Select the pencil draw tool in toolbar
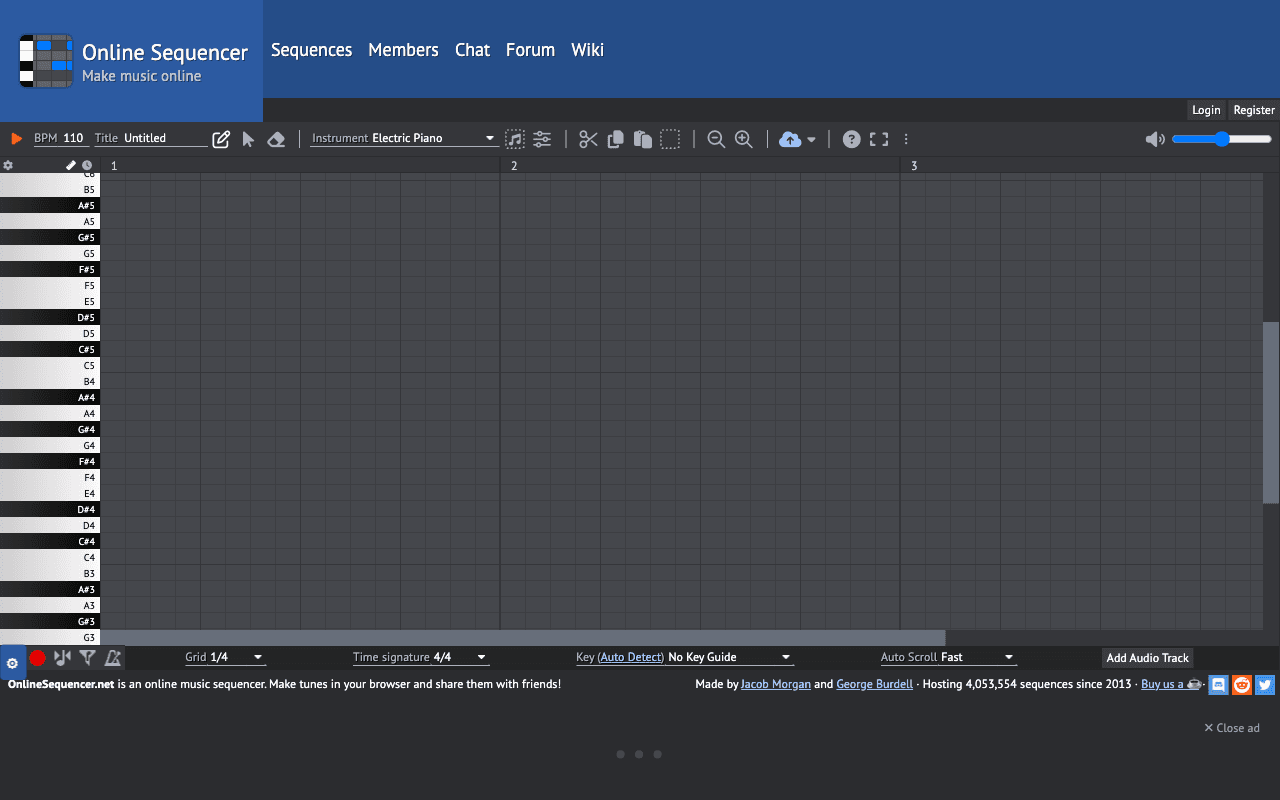The width and height of the screenshot is (1280, 800). [x=221, y=139]
